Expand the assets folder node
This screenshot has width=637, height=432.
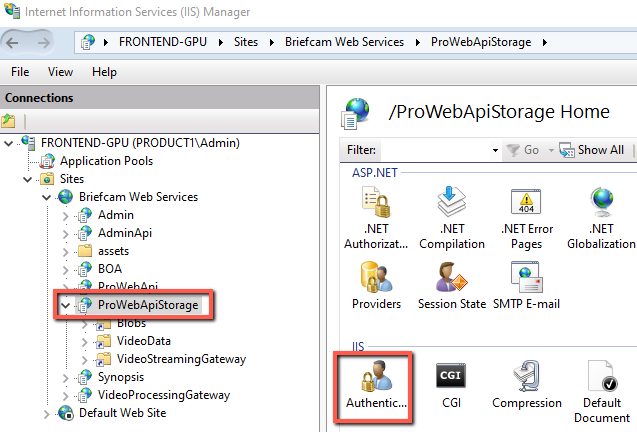tap(65, 251)
